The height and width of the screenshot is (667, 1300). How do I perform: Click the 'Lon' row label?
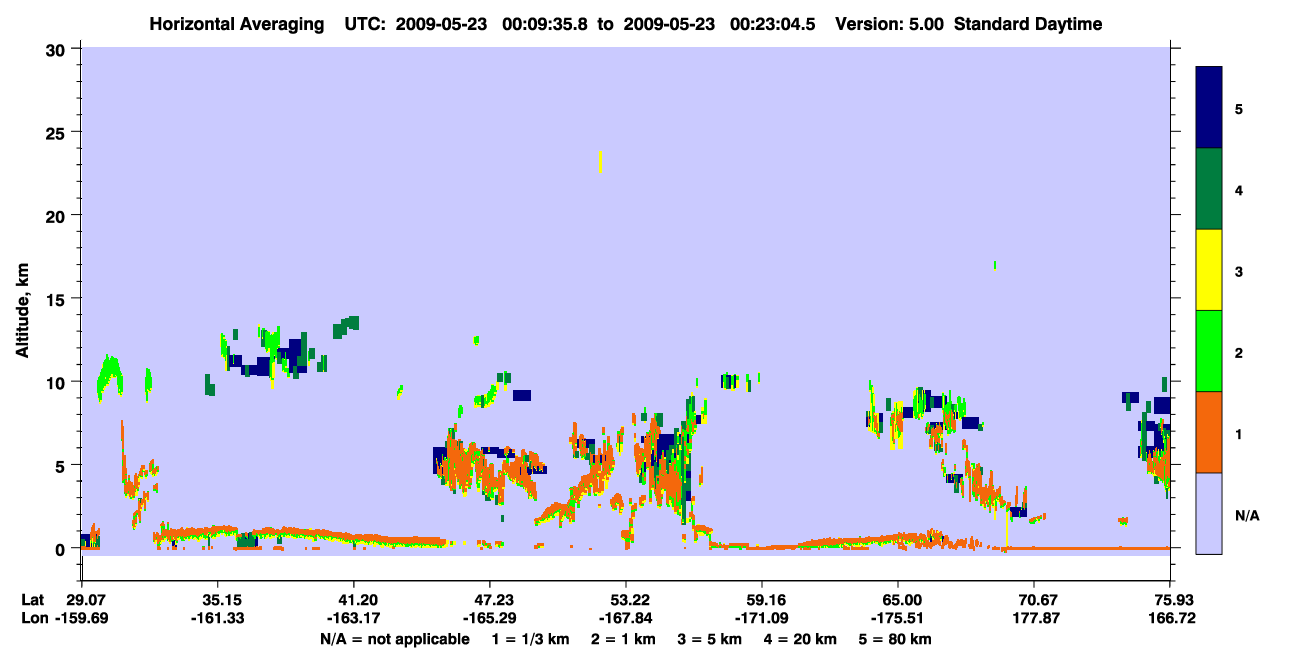[34, 618]
